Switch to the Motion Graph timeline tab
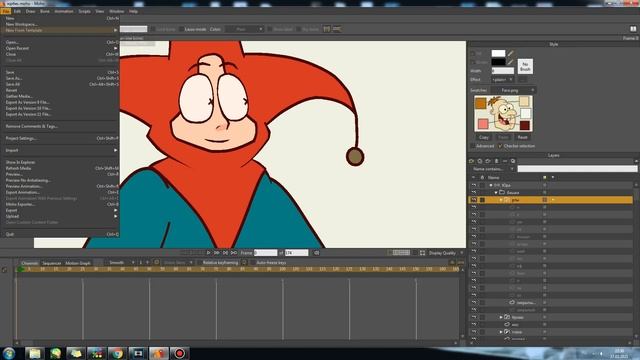Screen dimensions: 640x360 coord(78,263)
